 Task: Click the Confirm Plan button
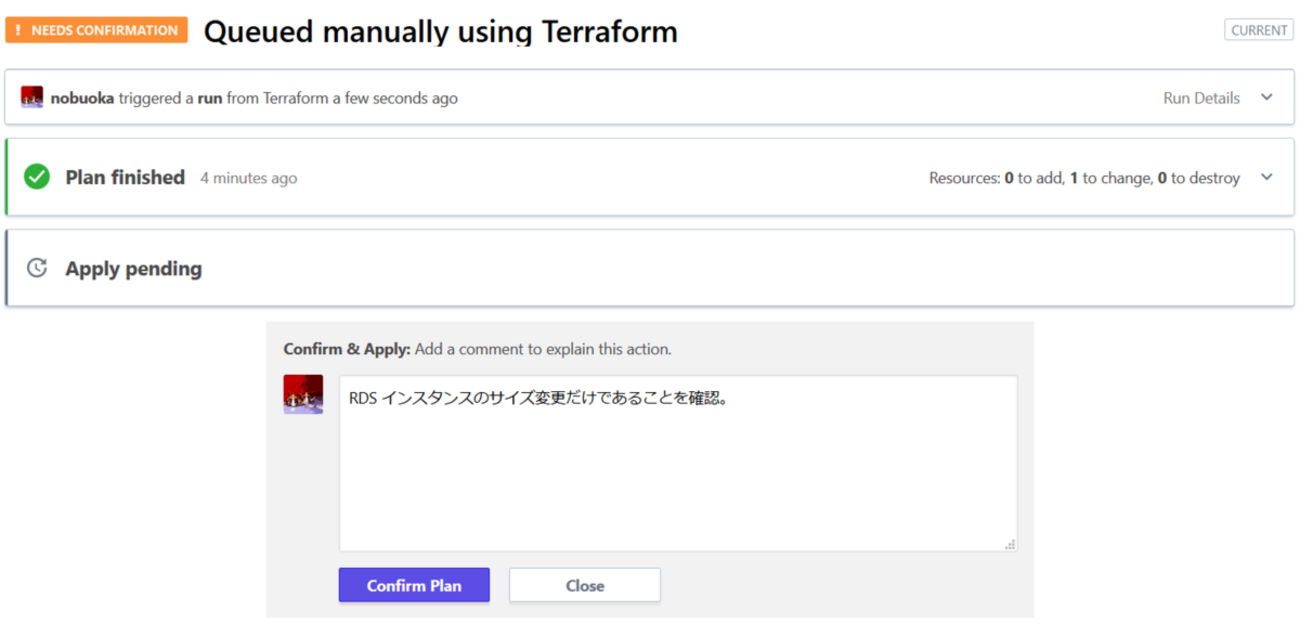414,585
